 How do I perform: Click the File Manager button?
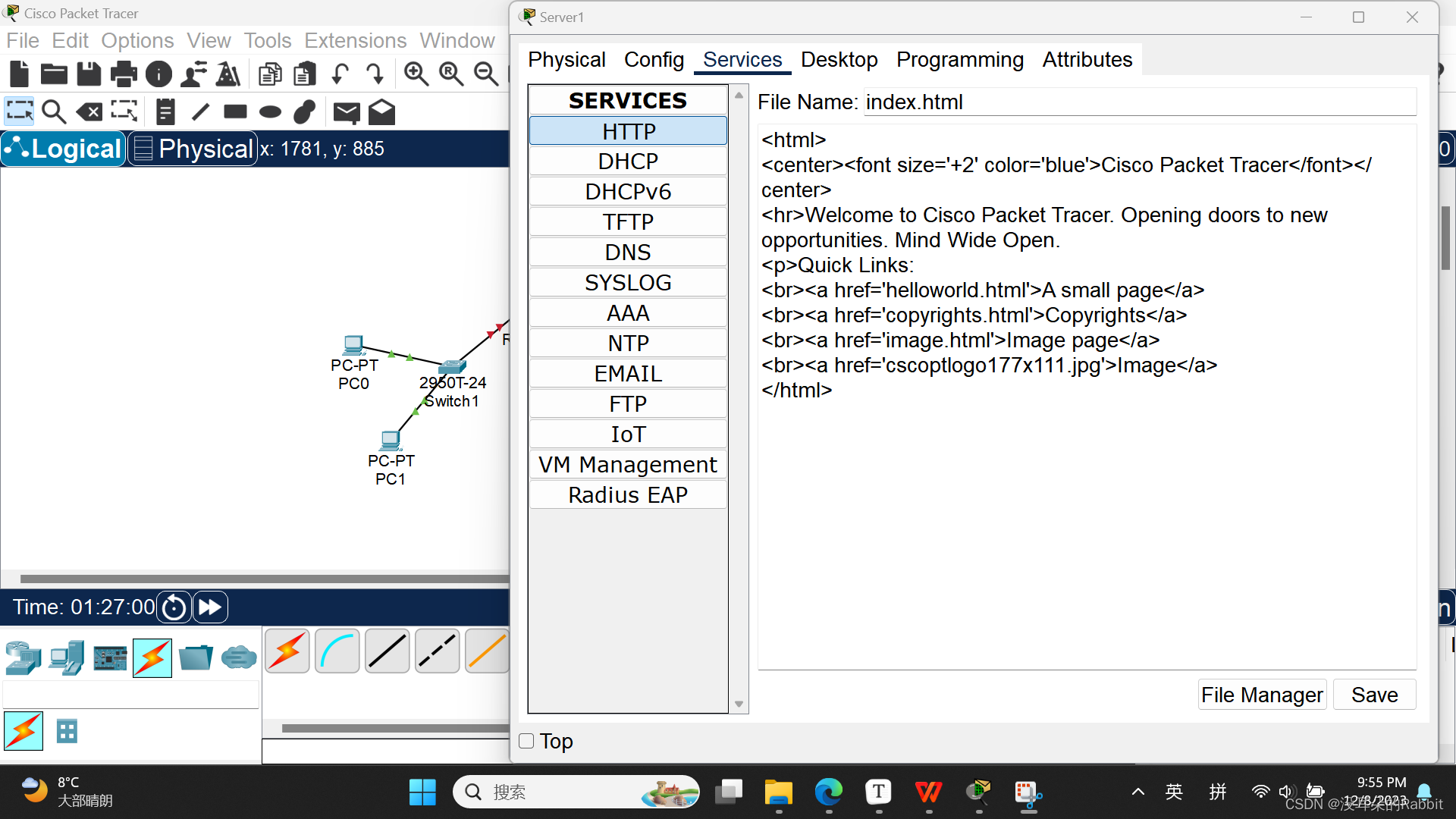click(1263, 694)
